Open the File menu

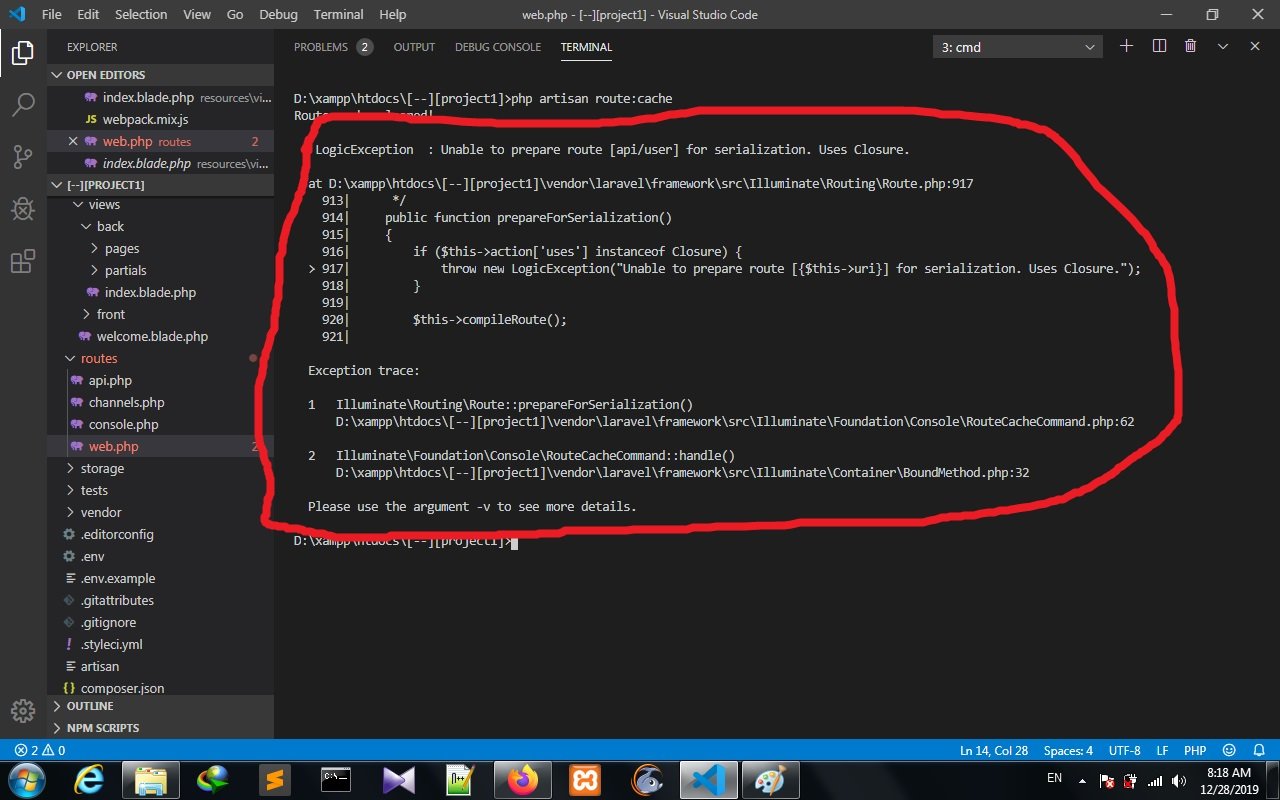click(x=52, y=14)
